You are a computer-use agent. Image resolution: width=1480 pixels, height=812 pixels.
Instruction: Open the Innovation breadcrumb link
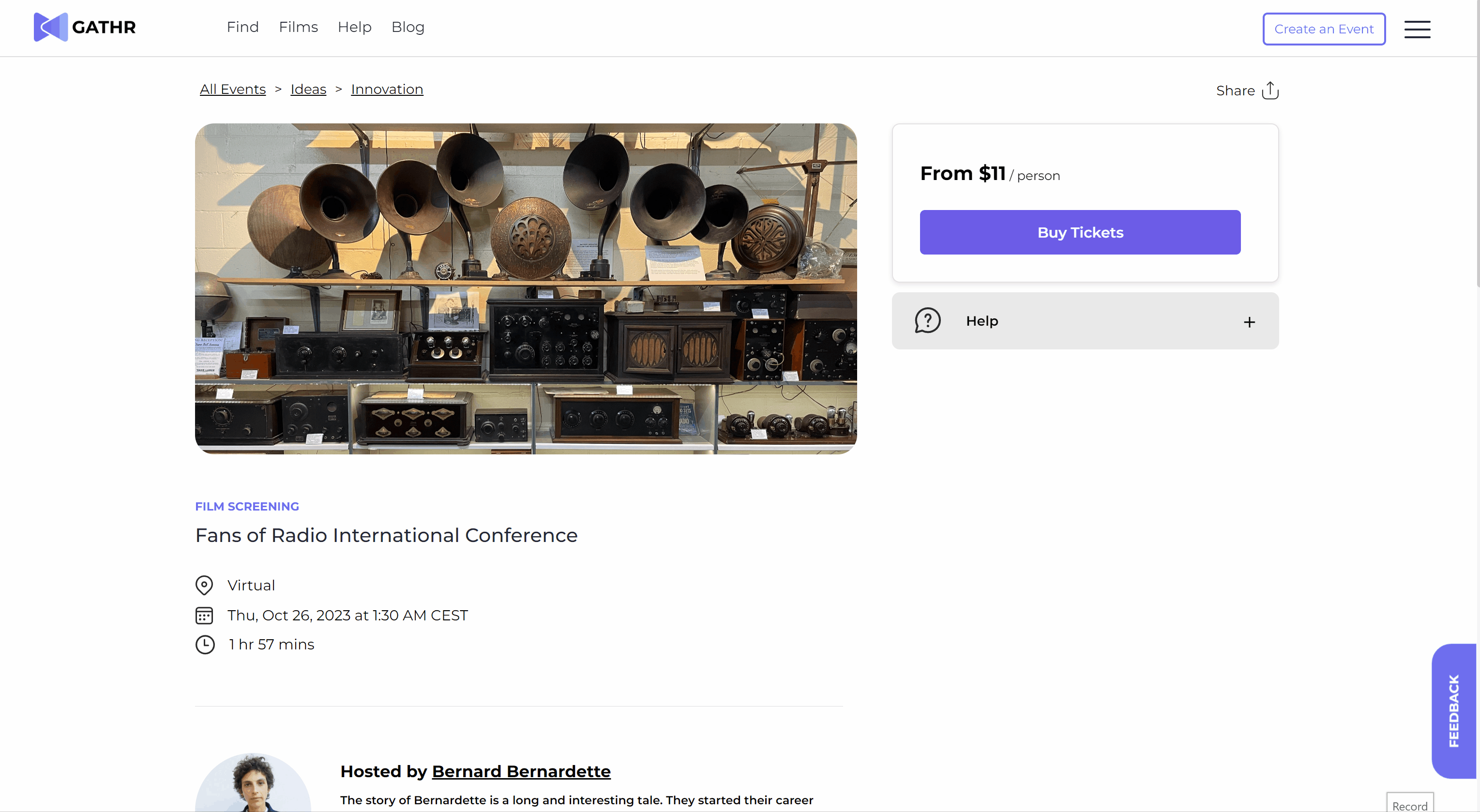[387, 89]
